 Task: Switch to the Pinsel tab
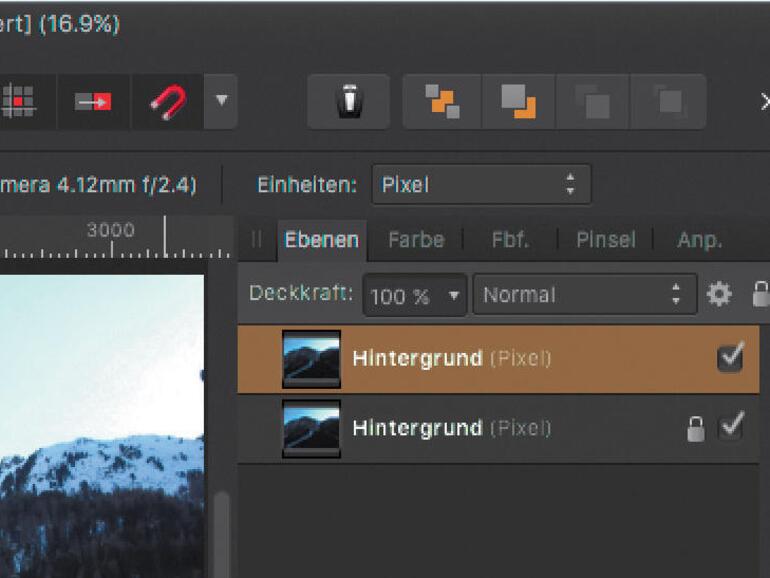[605, 240]
